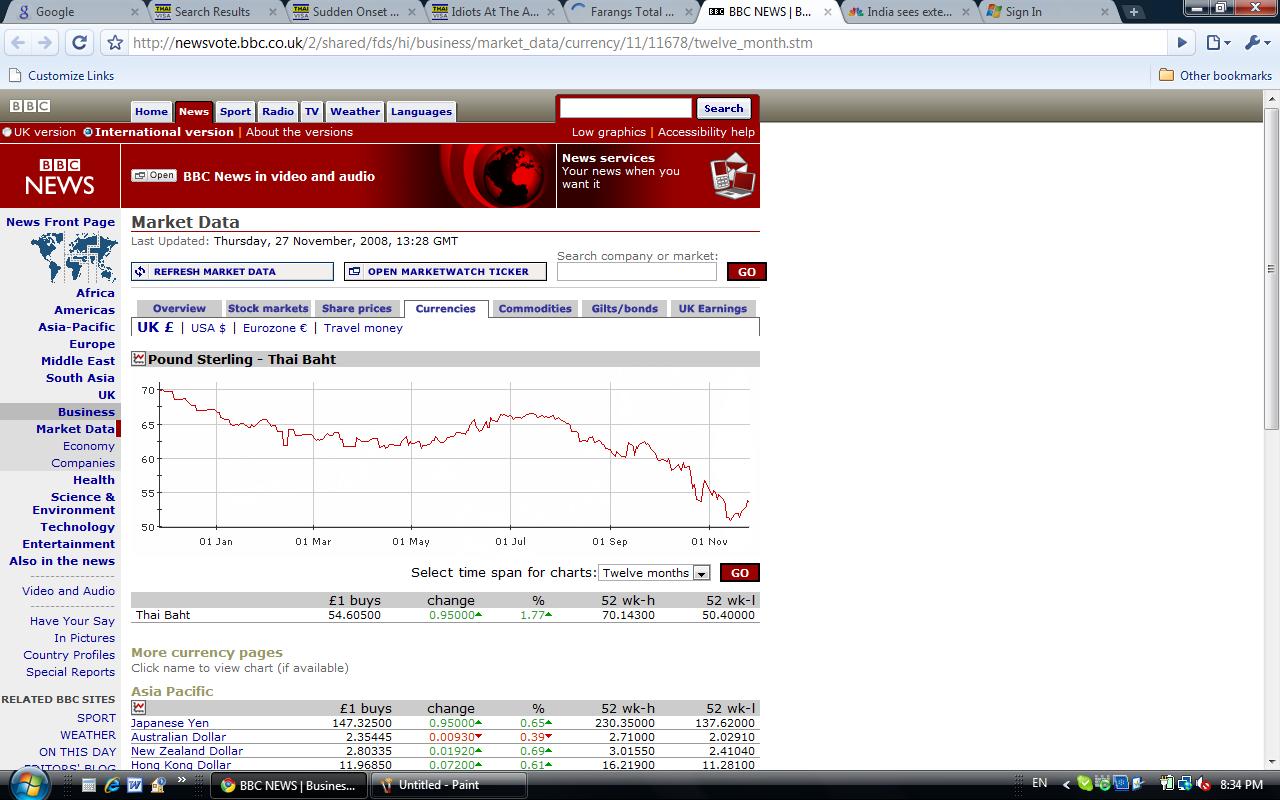Click the world map image in sidebar
This screenshot has height=800, width=1280.
click(x=74, y=257)
